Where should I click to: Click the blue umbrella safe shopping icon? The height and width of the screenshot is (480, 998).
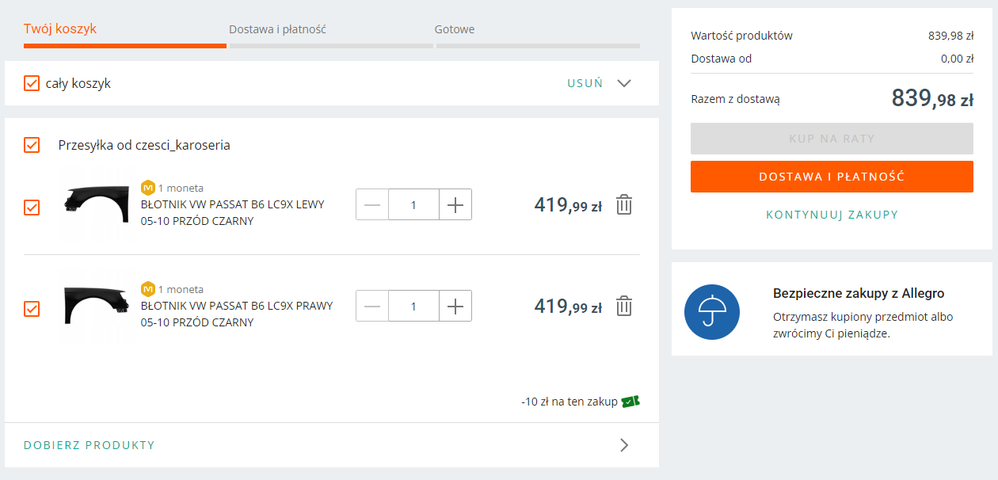click(x=712, y=312)
